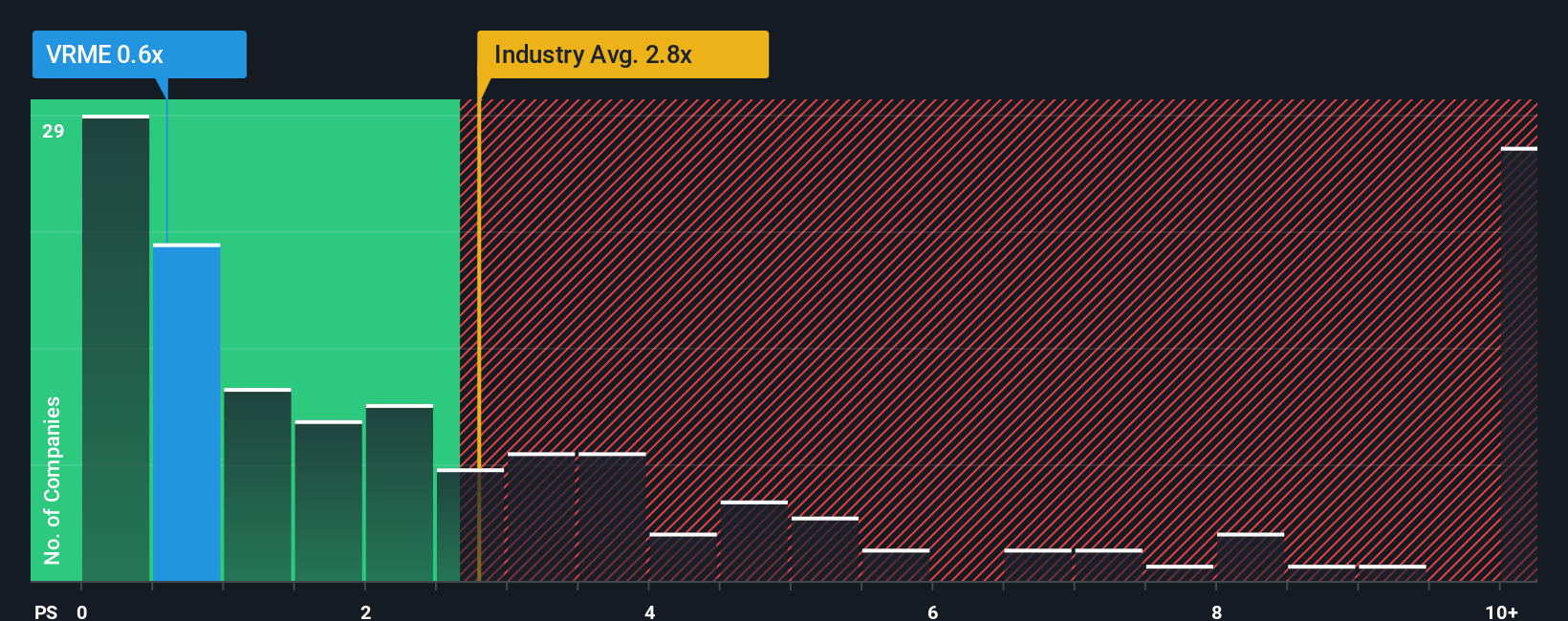Click the x-axis tick label 8
Image resolution: width=1568 pixels, height=621 pixels.
point(1216,611)
